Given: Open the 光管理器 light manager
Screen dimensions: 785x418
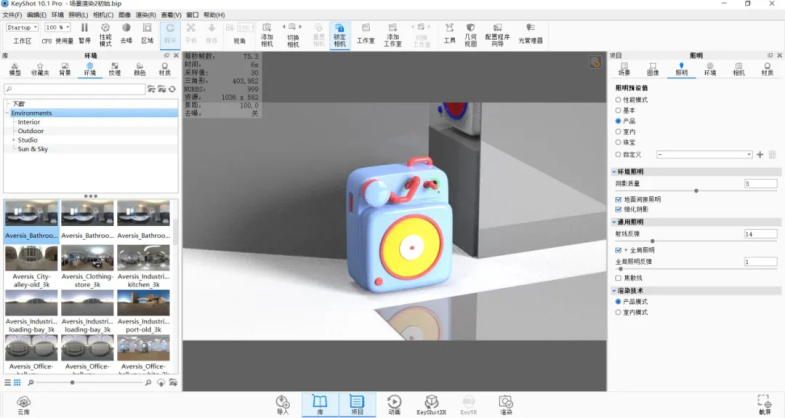Looking at the screenshot, I should (531, 33).
